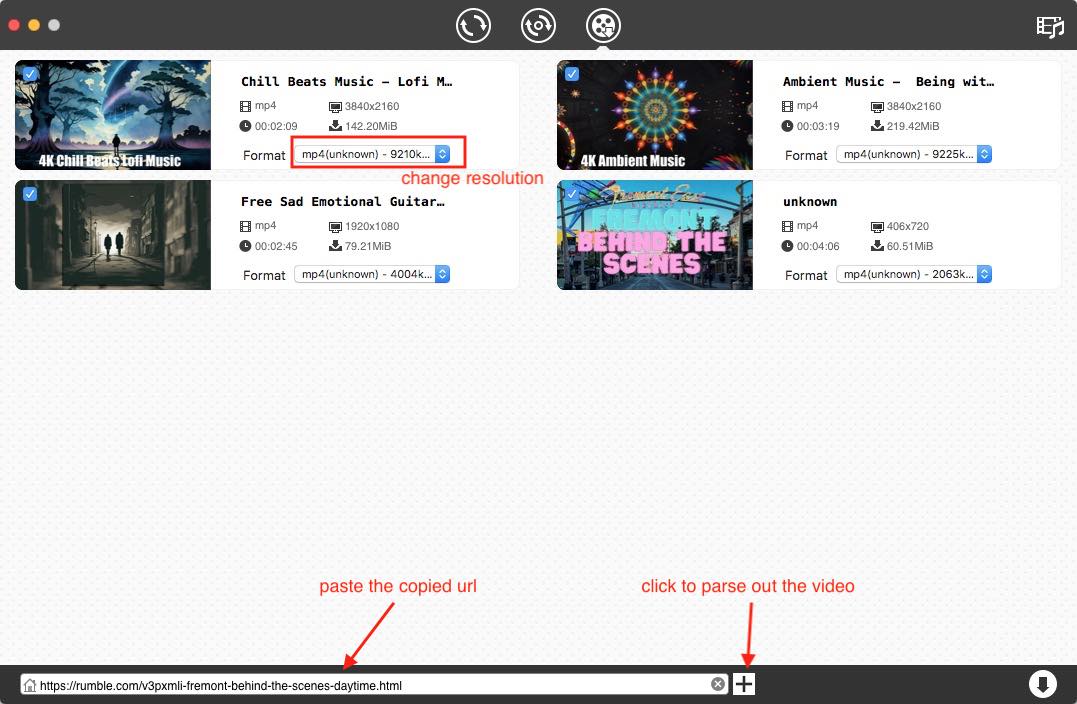Select the re-download/convert circular icon in toolbar

point(538,25)
